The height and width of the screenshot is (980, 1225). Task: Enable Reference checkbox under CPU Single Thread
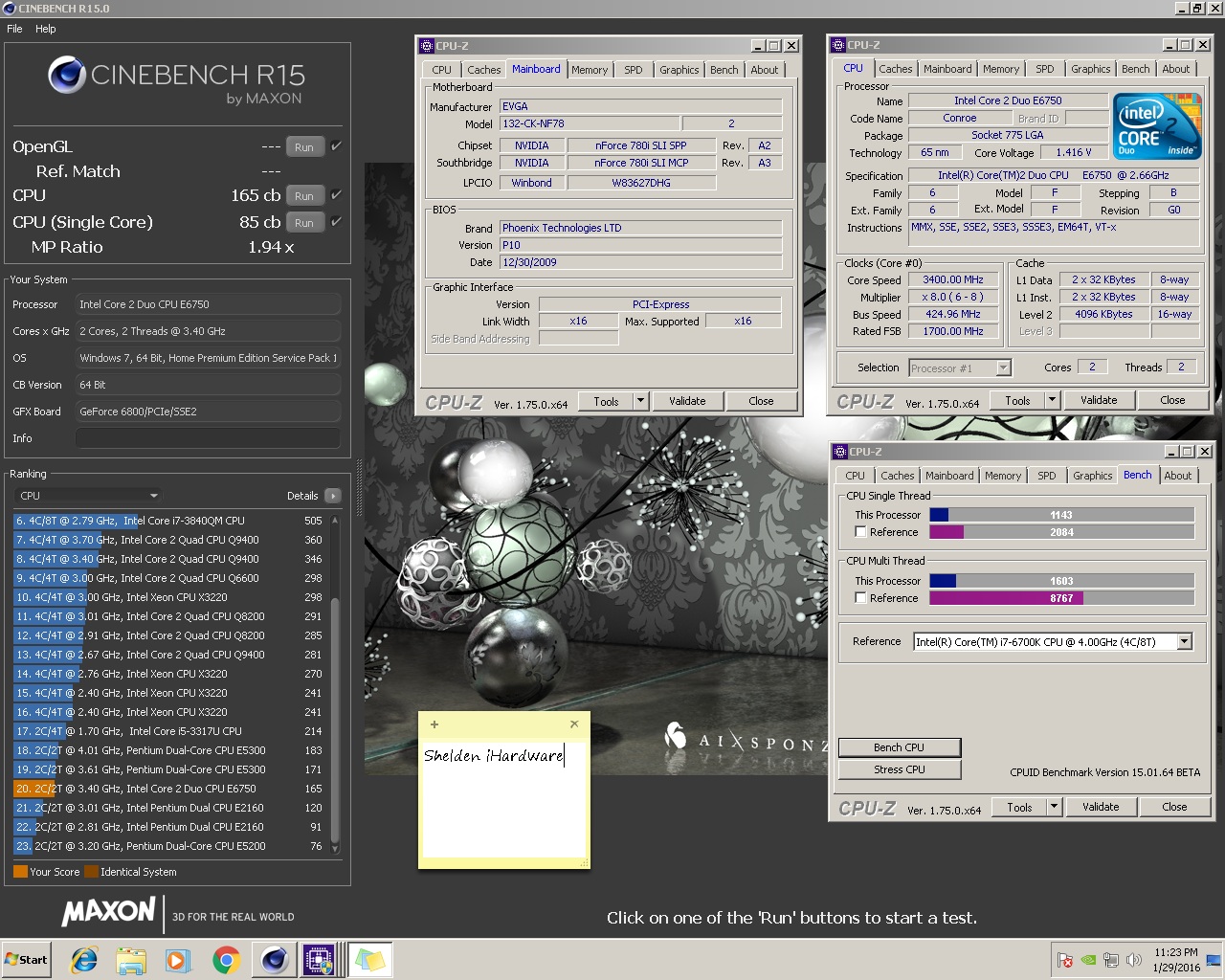(861, 532)
